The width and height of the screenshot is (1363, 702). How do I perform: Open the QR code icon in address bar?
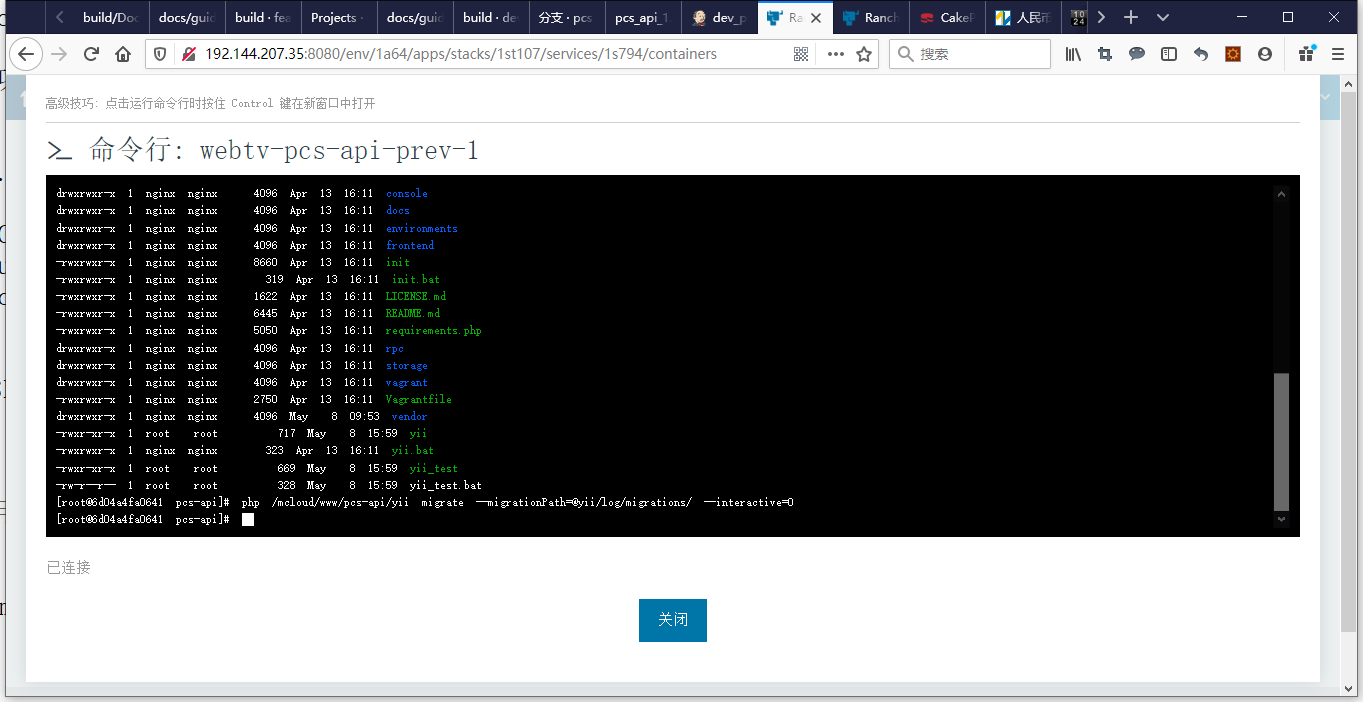801,54
